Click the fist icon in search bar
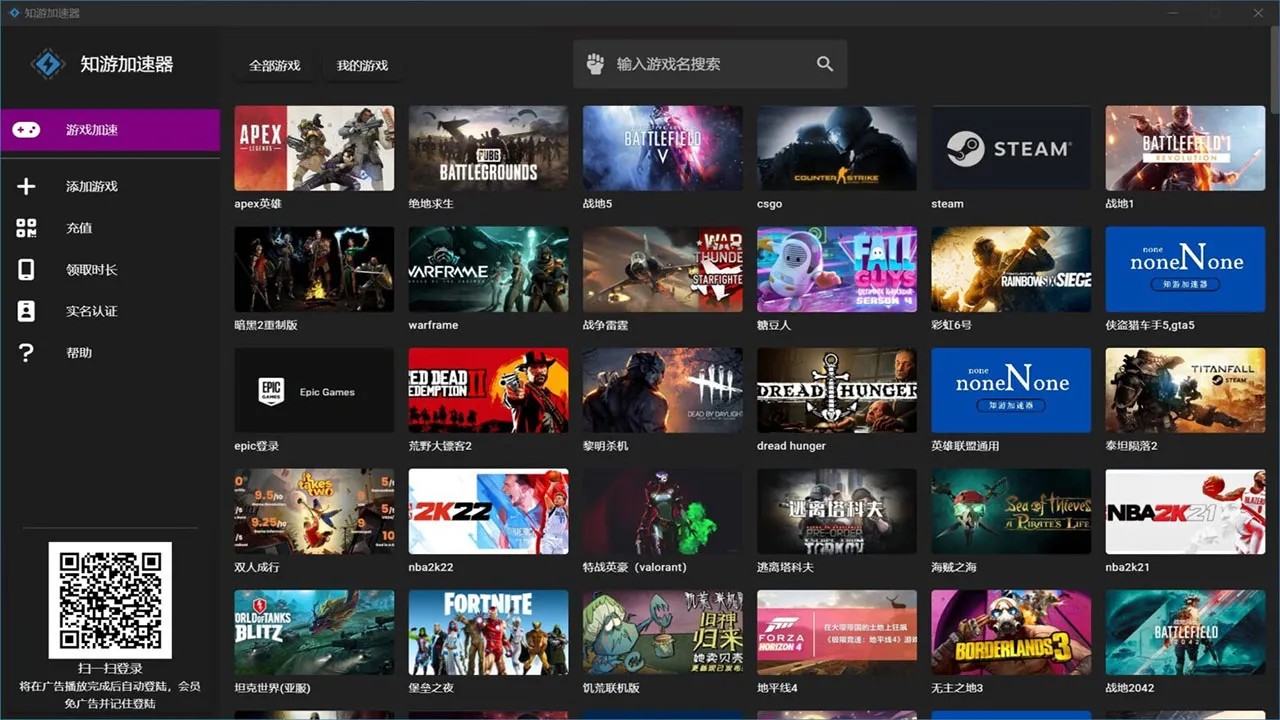This screenshot has height=720, width=1280. (x=594, y=63)
